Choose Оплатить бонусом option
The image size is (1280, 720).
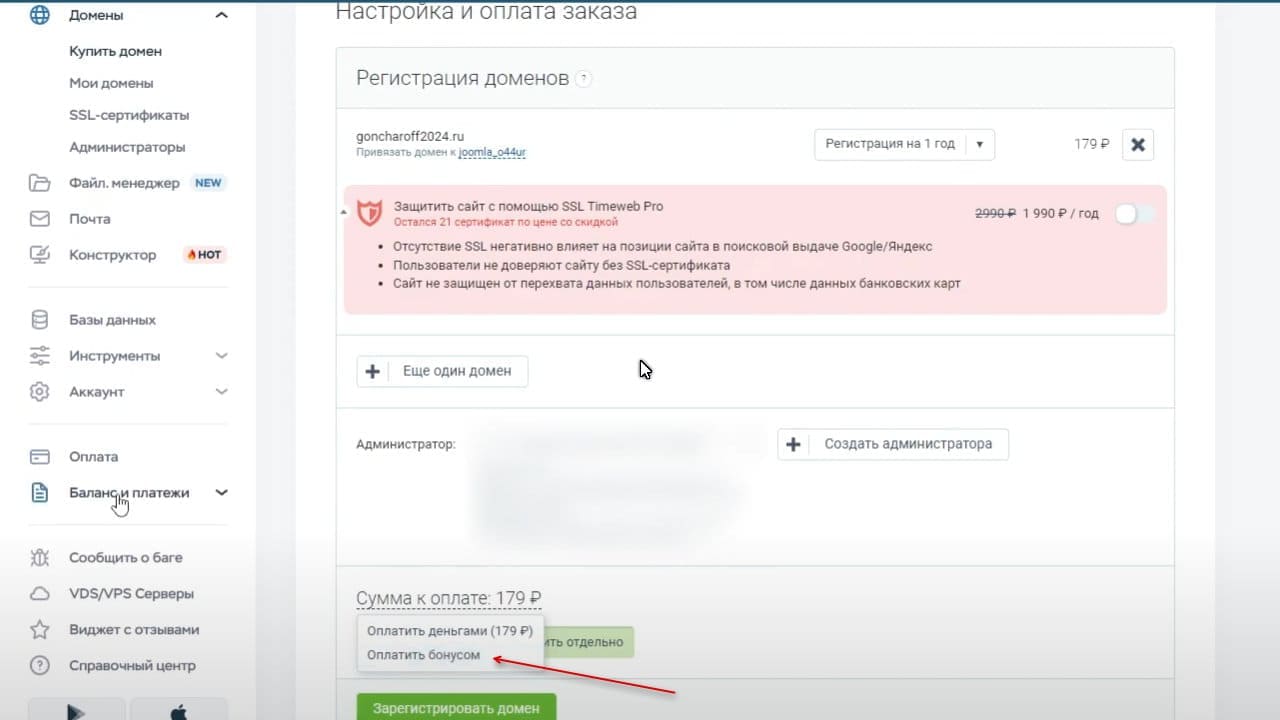[x=423, y=655]
